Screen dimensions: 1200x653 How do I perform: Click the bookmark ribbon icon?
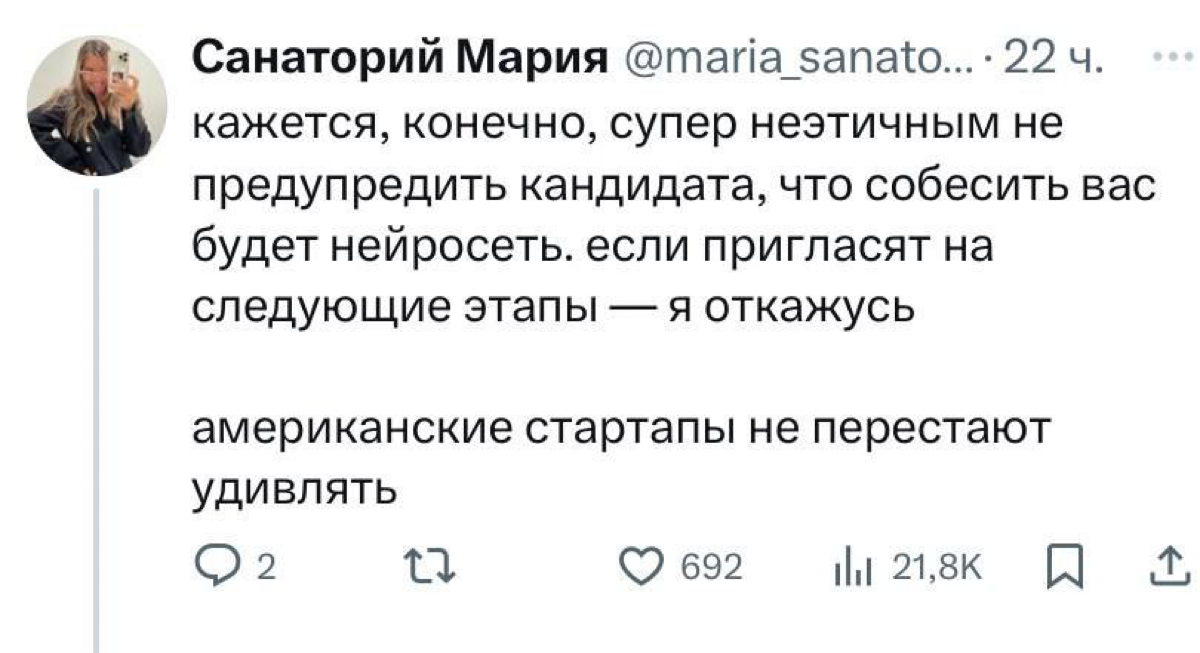coord(1066,566)
